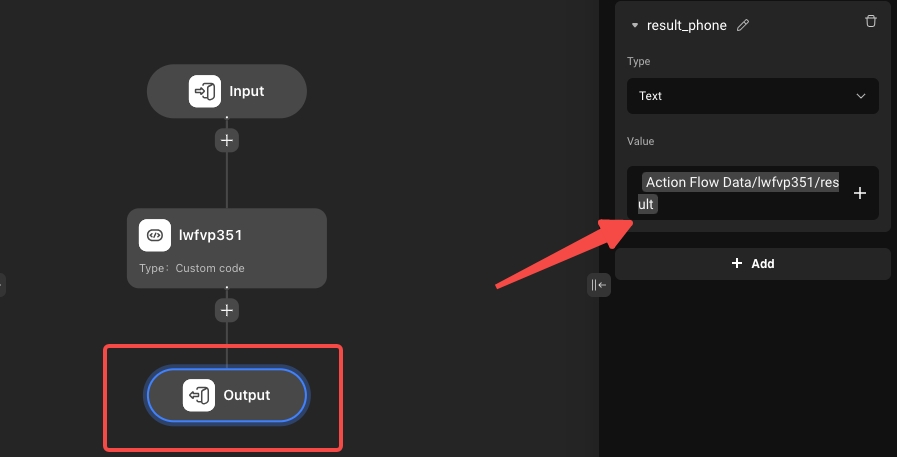Select the Output node

point(227,395)
